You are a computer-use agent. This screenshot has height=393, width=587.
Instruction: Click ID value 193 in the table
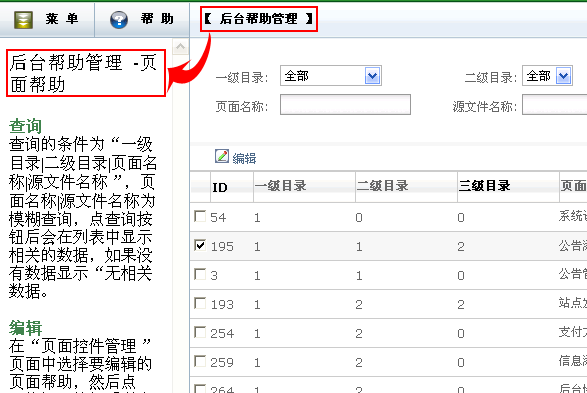(x=222, y=305)
